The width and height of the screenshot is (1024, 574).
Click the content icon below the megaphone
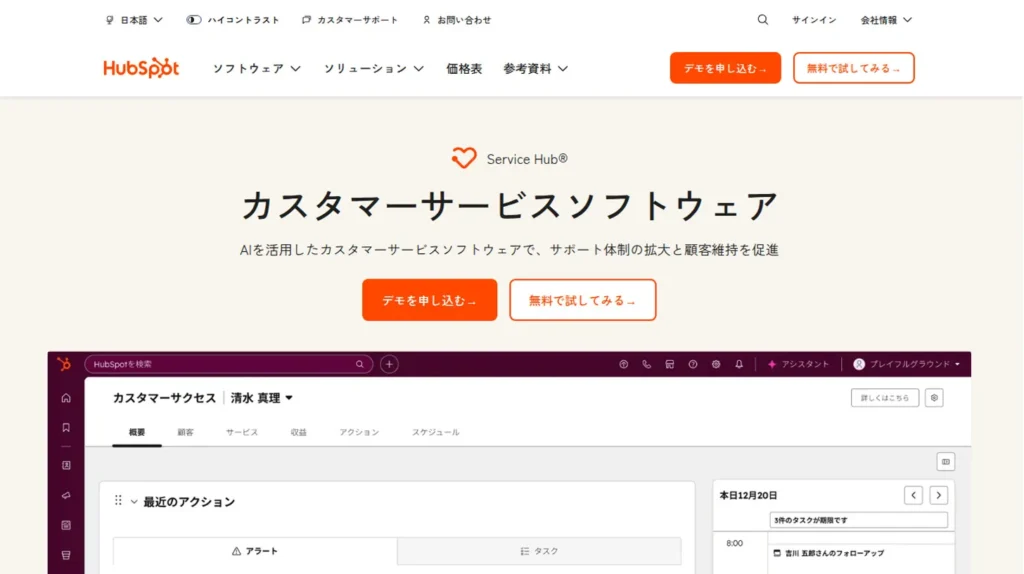66,525
